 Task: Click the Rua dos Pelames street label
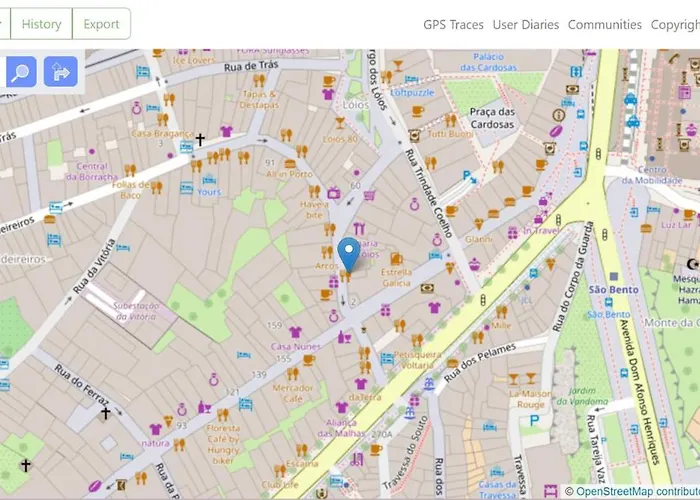click(480, 362)
